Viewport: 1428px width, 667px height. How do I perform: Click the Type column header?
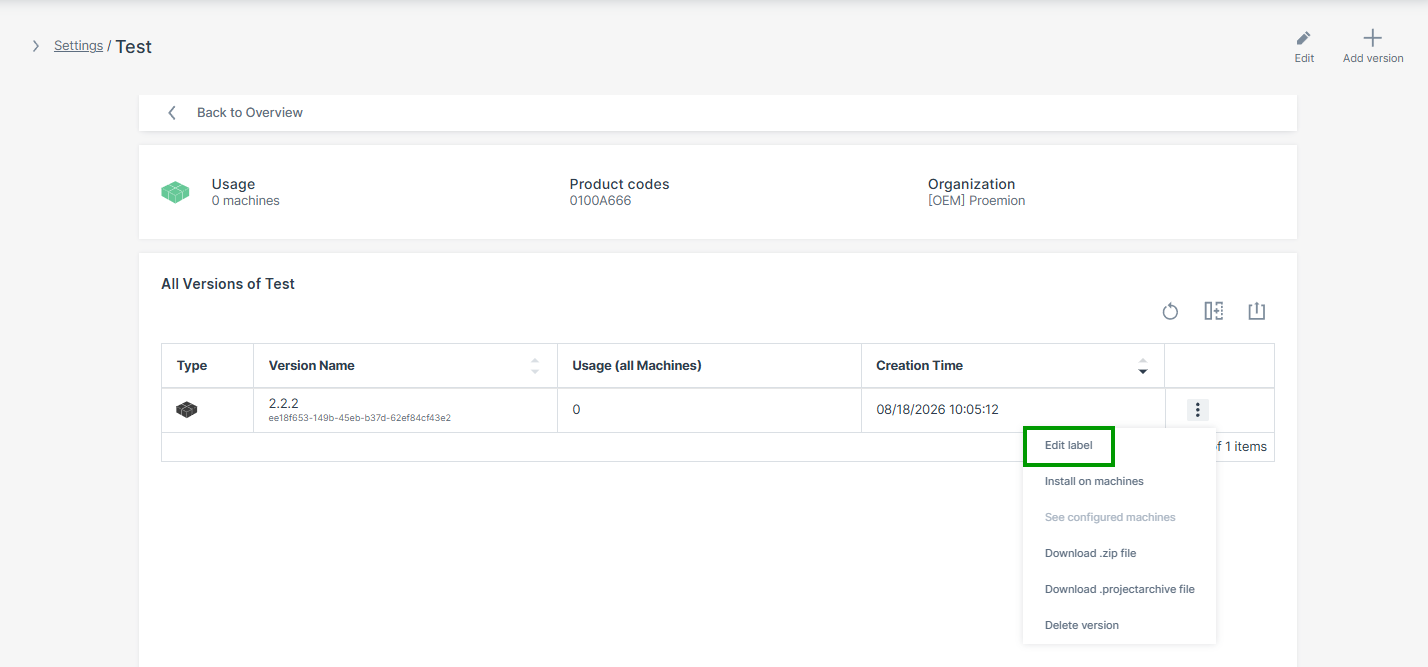(192, 366)
